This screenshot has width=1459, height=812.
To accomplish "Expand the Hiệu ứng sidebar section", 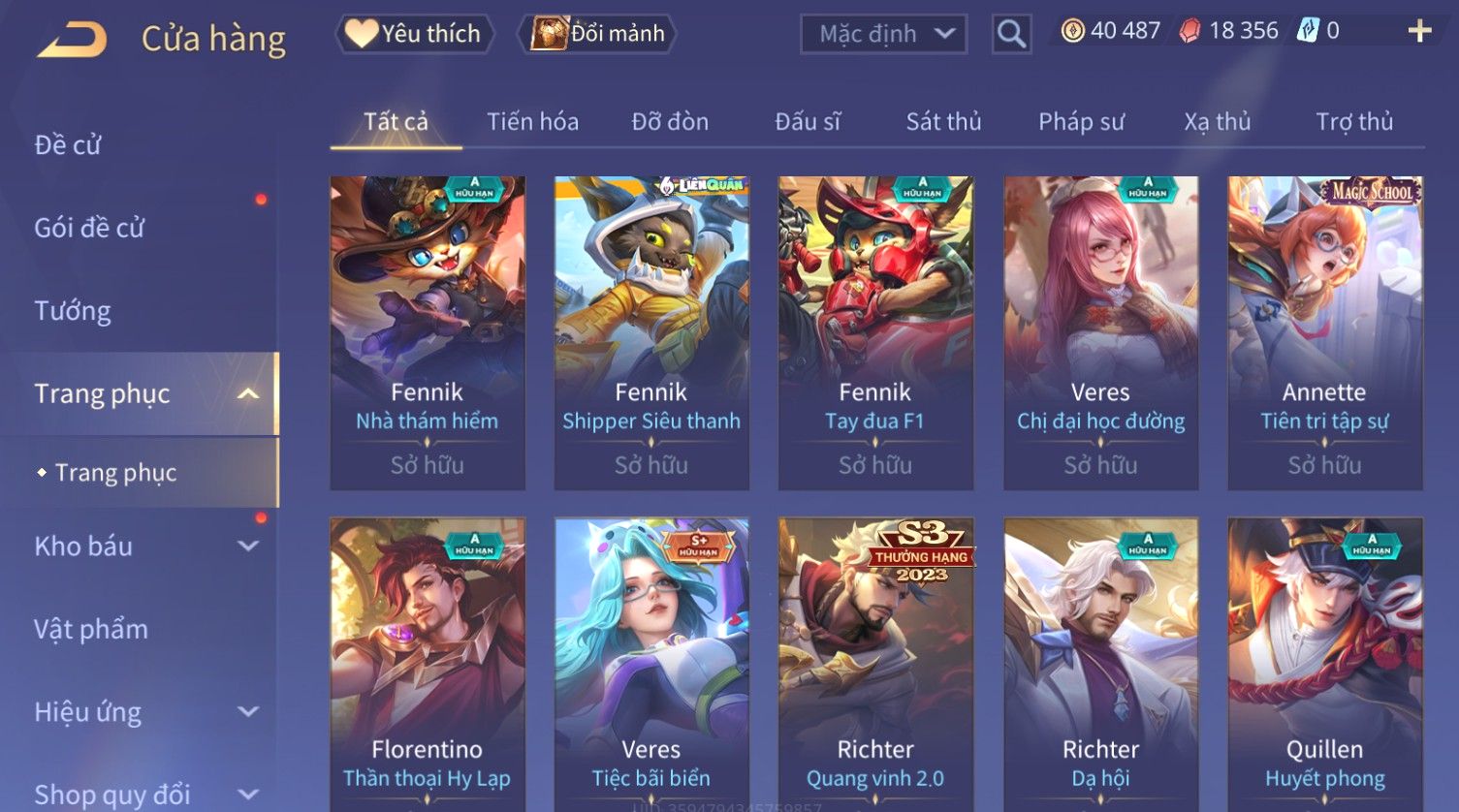I will pyautogui.click(x=248, y=712).
